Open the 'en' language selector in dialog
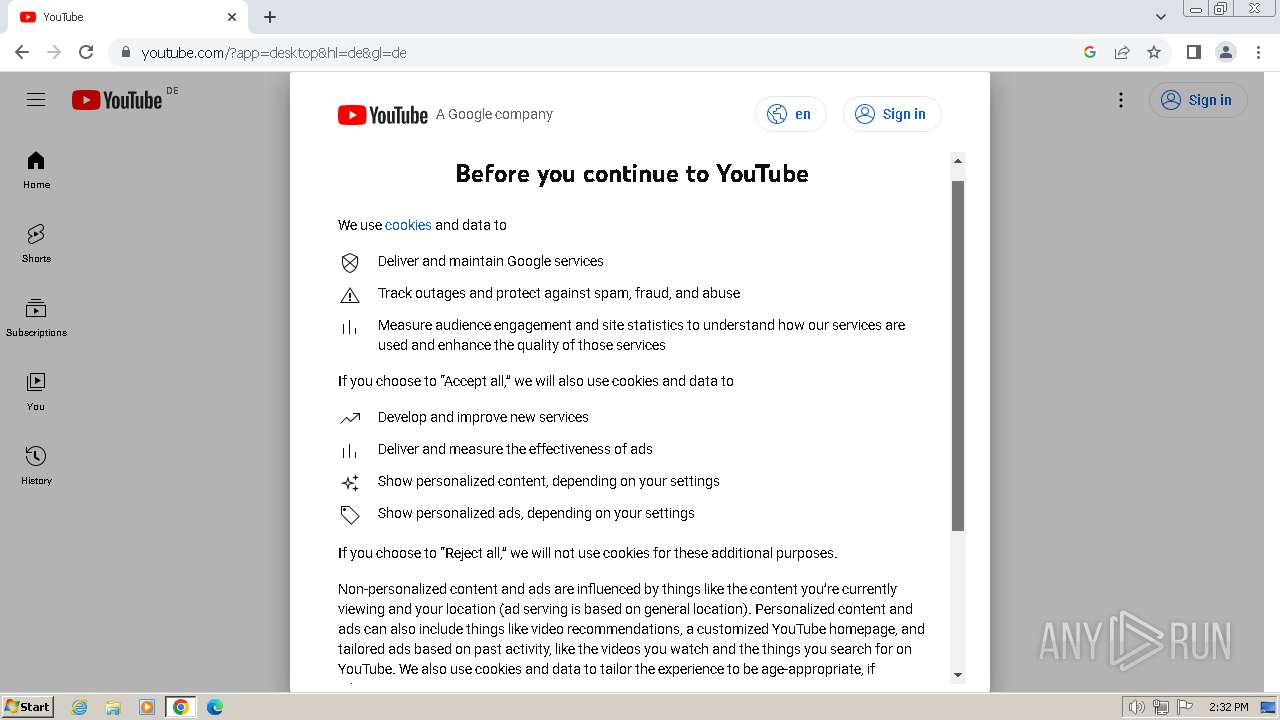The height and width of the screenshot is (720, 1280). point(790,114)
